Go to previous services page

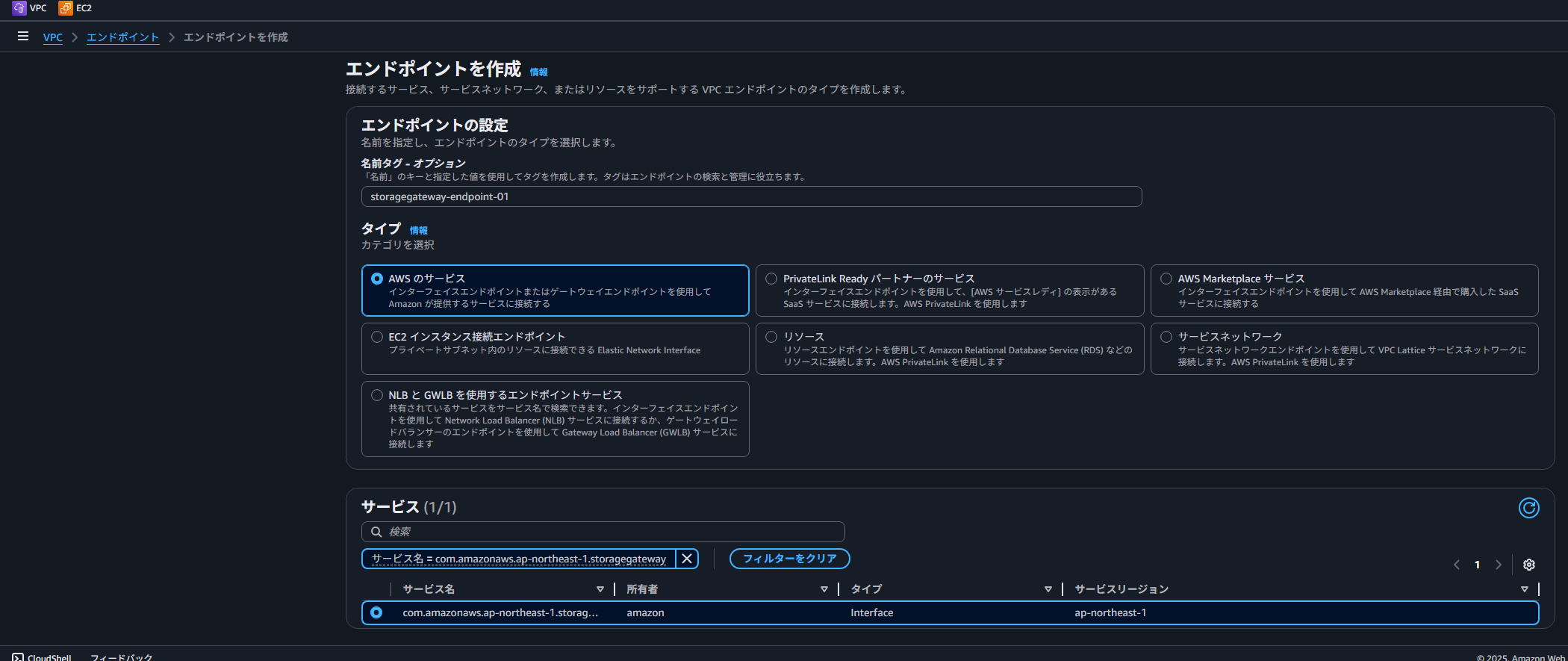[1456, 565]
